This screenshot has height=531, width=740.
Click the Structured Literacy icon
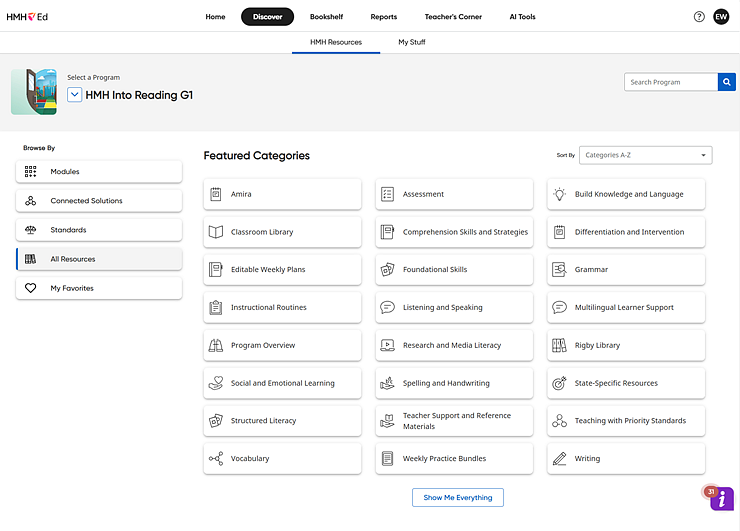(216, 421)
